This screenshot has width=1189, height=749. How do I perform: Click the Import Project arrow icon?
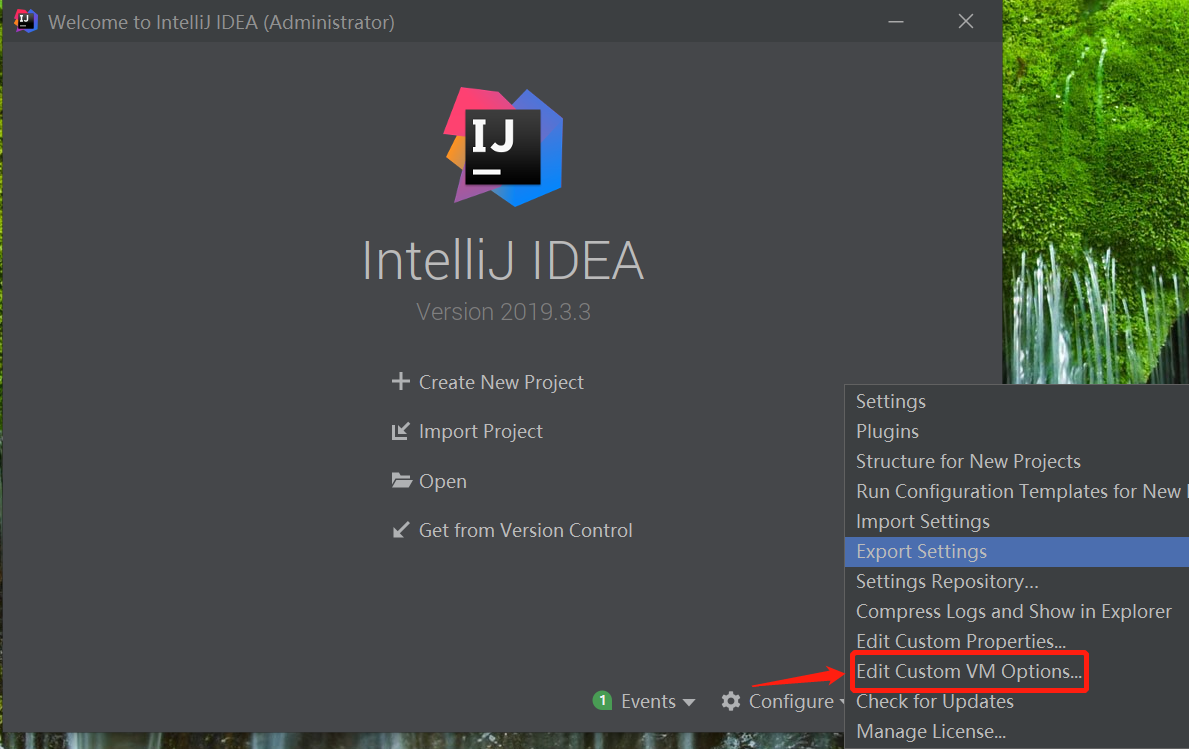pos(401,431)
